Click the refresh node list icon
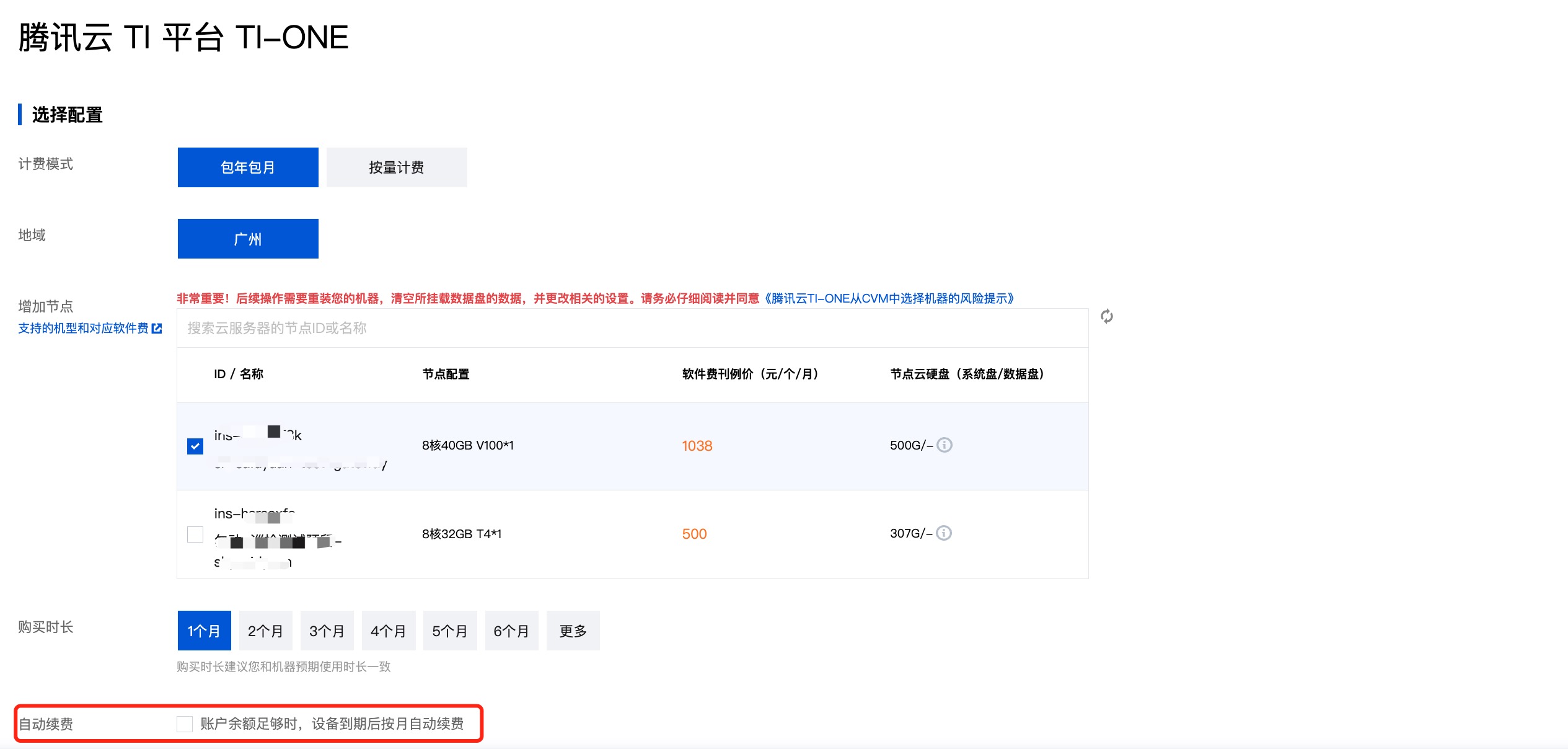Image resolution: width=1568 pixels, height=749 pixels. (x=1106, y=317)
